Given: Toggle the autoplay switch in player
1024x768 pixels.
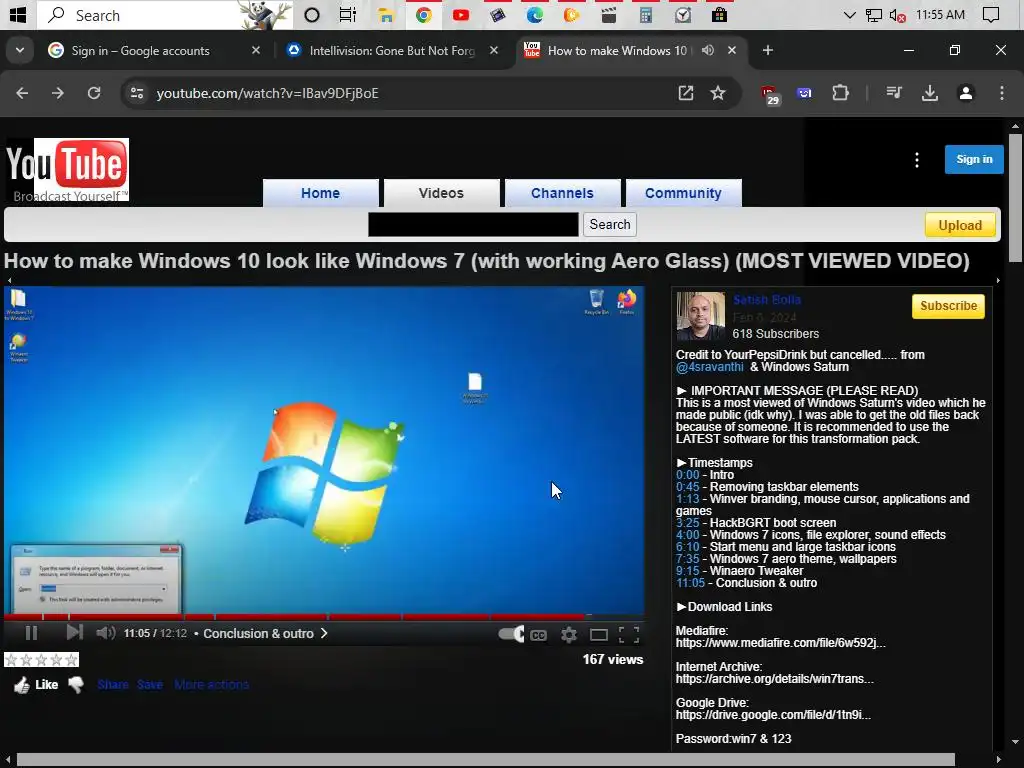Looking at the screenshot, I should pos(511,633).
